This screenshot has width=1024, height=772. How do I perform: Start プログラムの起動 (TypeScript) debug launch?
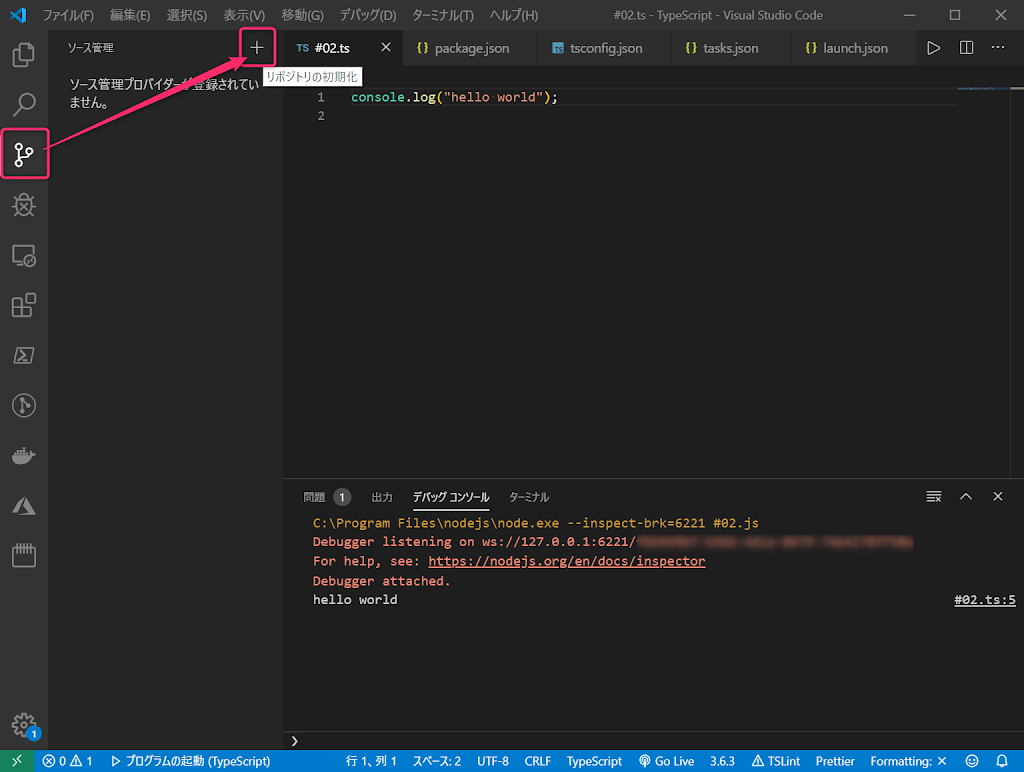coord(190,761)
